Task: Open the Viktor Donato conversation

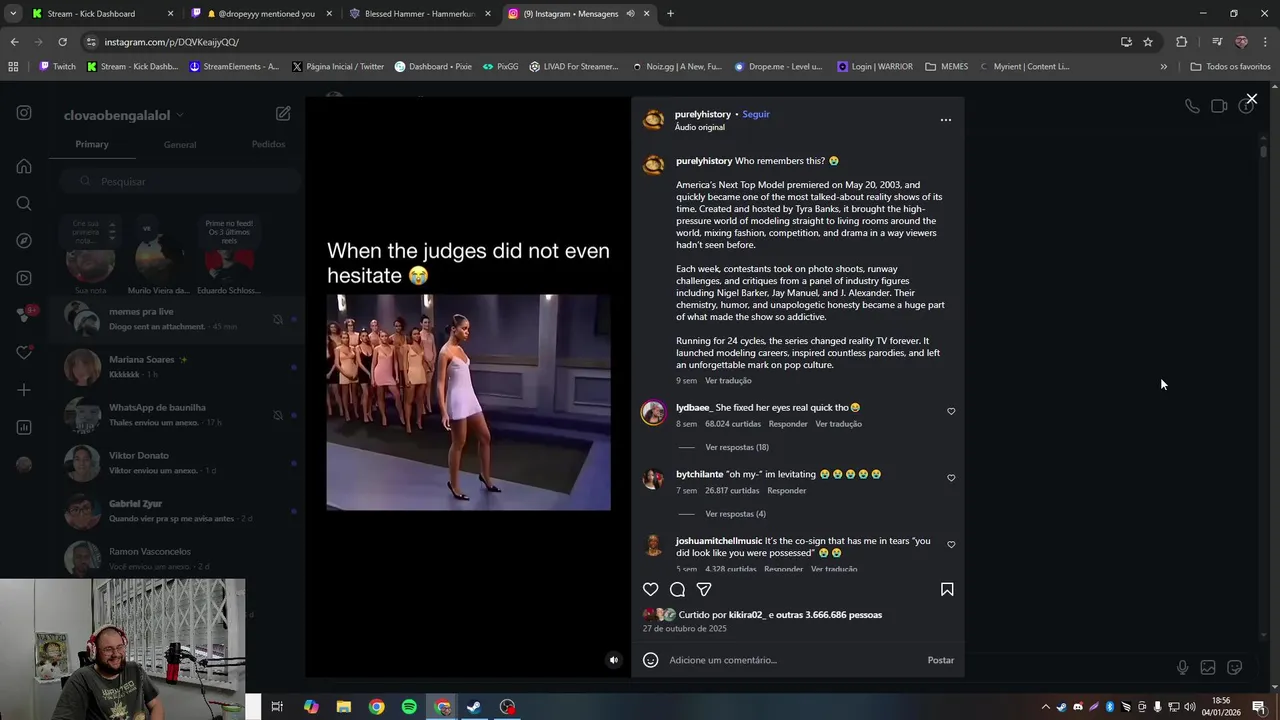Action: click(176, 463)
